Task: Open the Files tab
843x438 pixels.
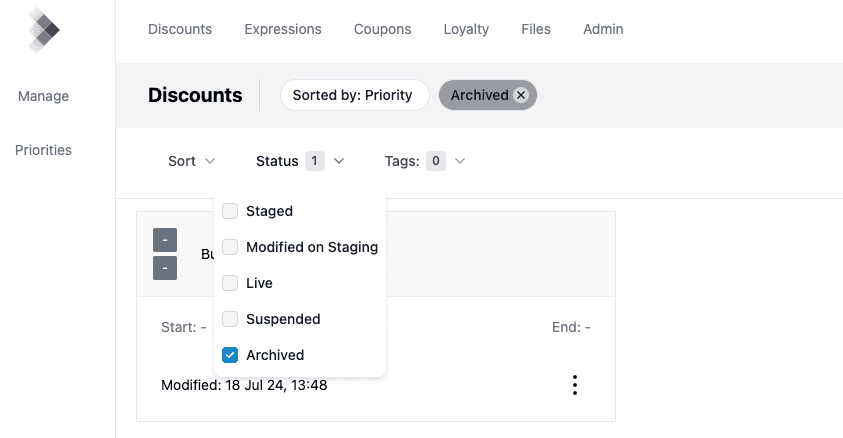Action: (536, 29)
